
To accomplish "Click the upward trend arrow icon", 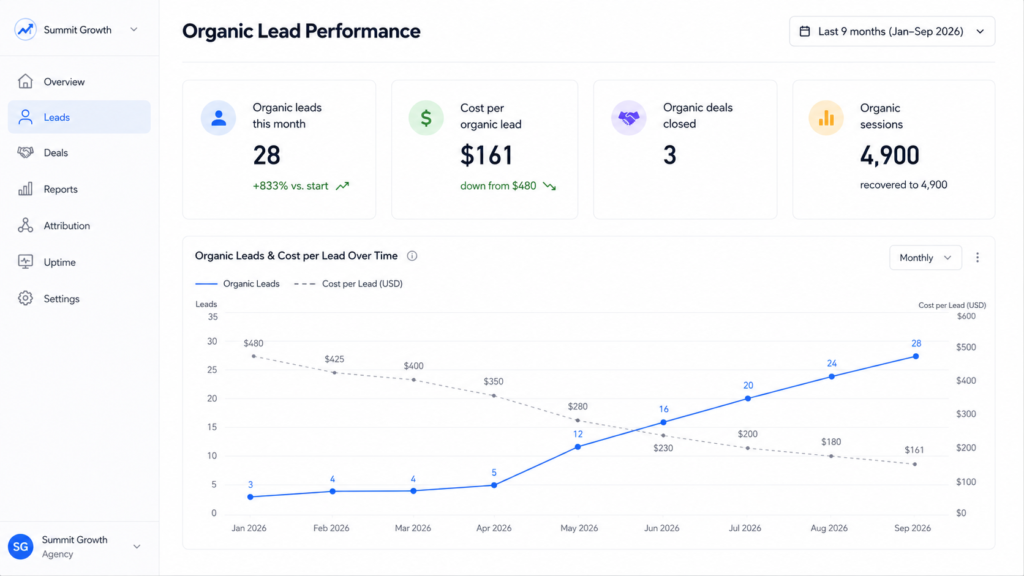I will coord(342,186).
